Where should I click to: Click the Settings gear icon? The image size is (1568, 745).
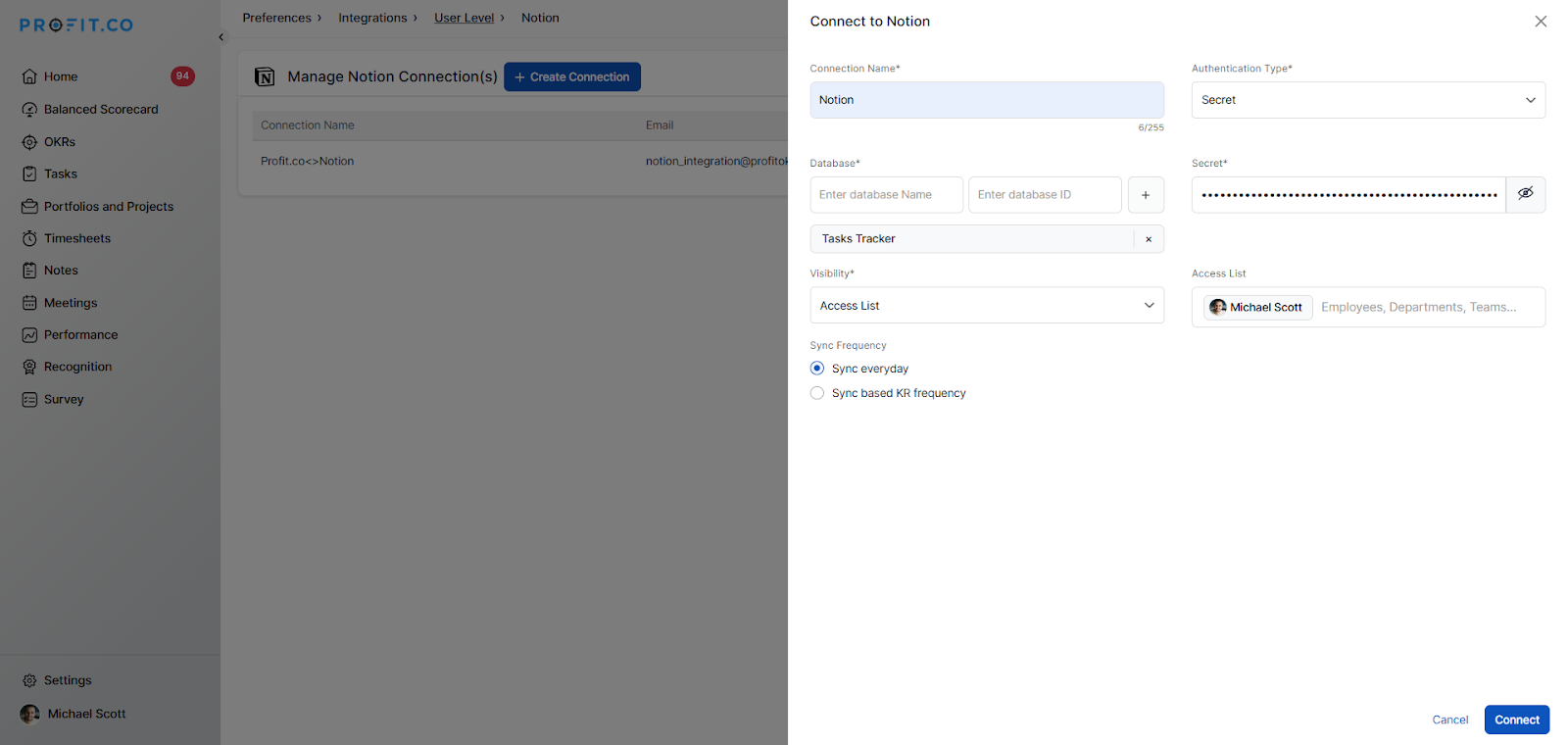click(x=29, y=680)
